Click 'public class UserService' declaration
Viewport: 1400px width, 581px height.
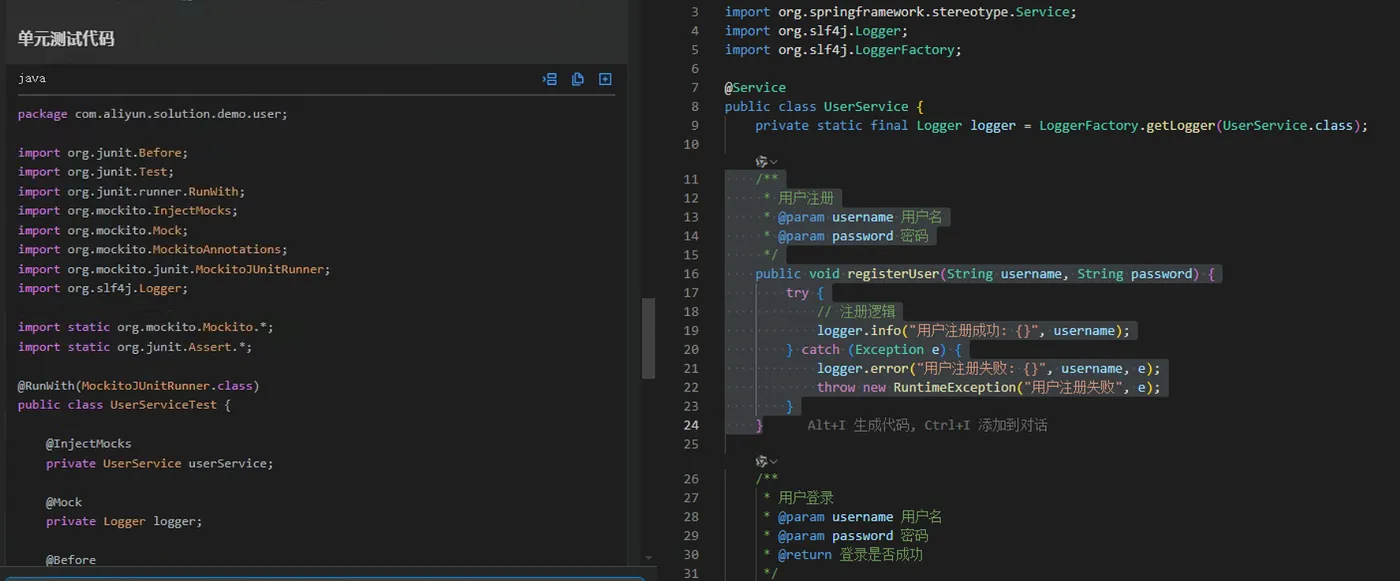click(824, 106)
